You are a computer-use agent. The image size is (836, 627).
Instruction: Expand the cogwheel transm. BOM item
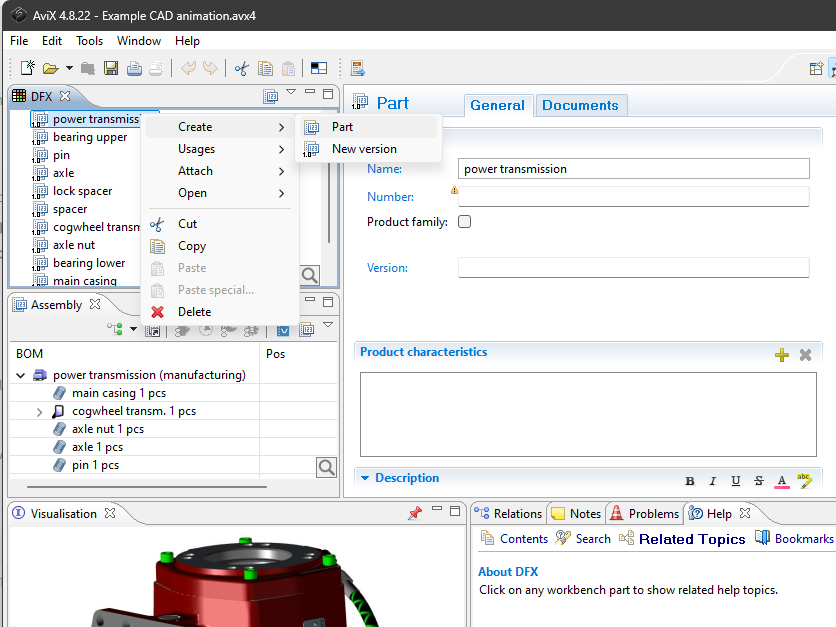click(40, 412)
